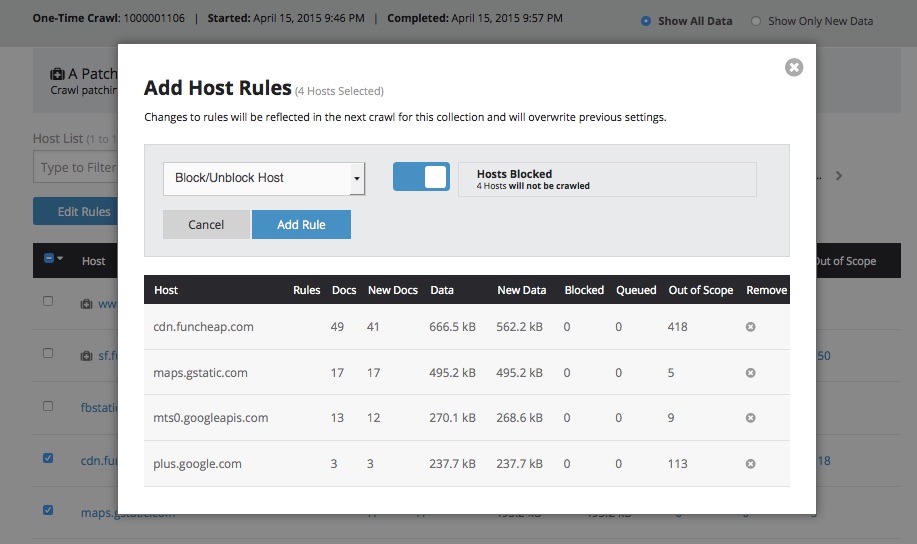Click the Type to Filter input field

pos(76,168)
